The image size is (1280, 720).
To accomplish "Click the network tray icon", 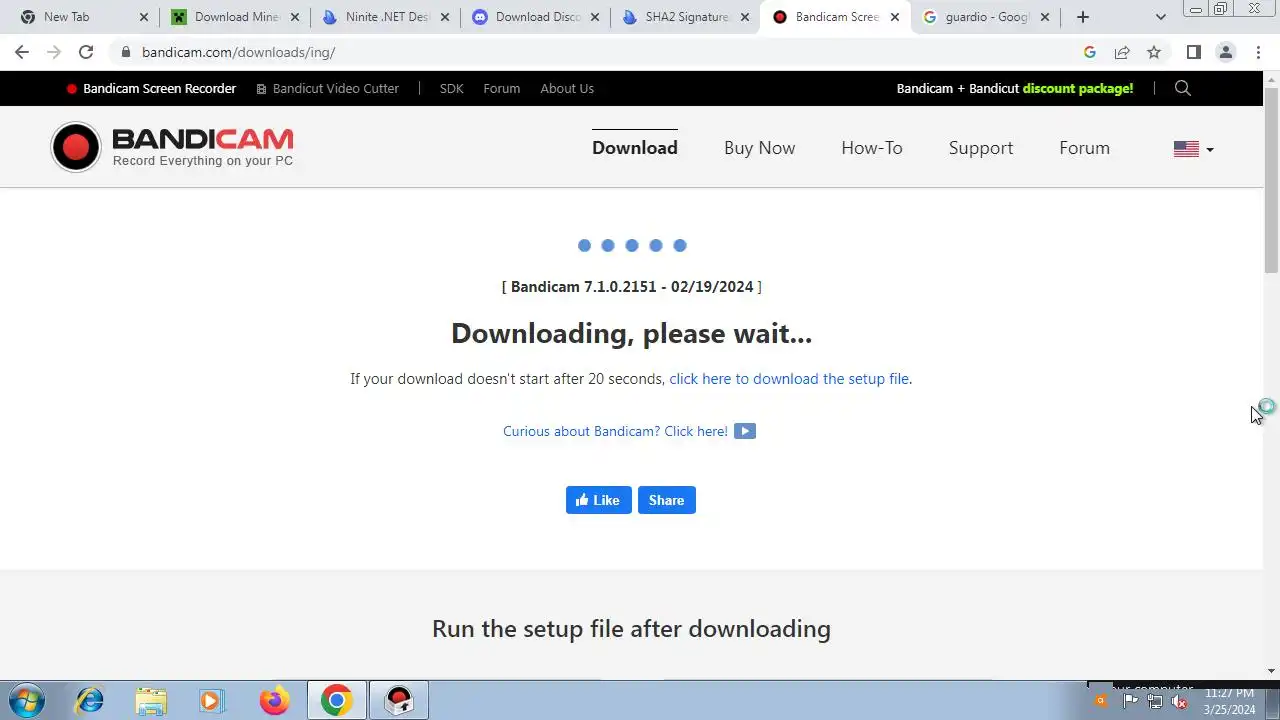I will click(x=1155, y=702).
